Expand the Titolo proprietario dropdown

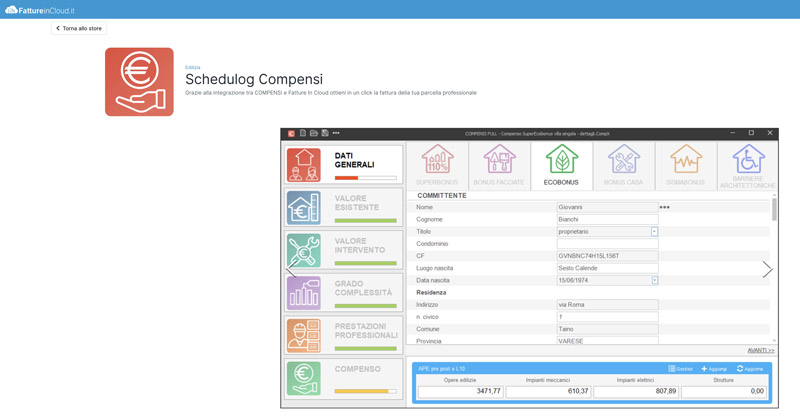click(654, 232)
